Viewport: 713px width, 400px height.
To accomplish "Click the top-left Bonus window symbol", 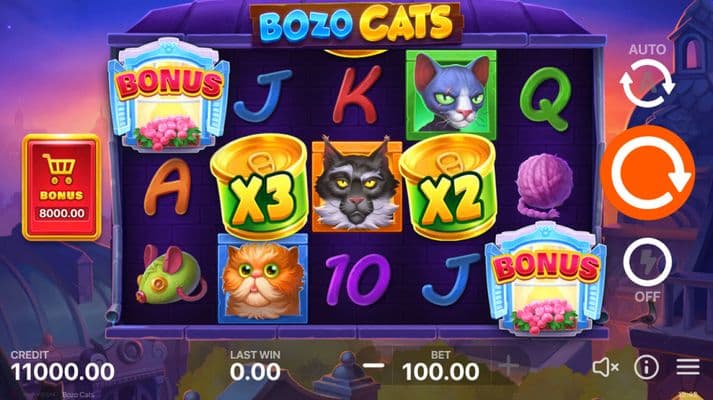I will click(169, 95).
